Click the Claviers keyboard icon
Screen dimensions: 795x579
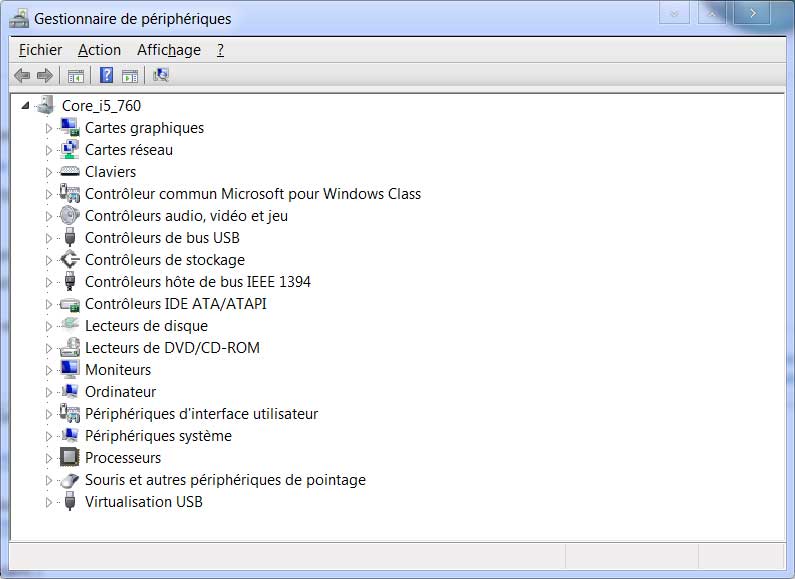click(x=69, y=171)
